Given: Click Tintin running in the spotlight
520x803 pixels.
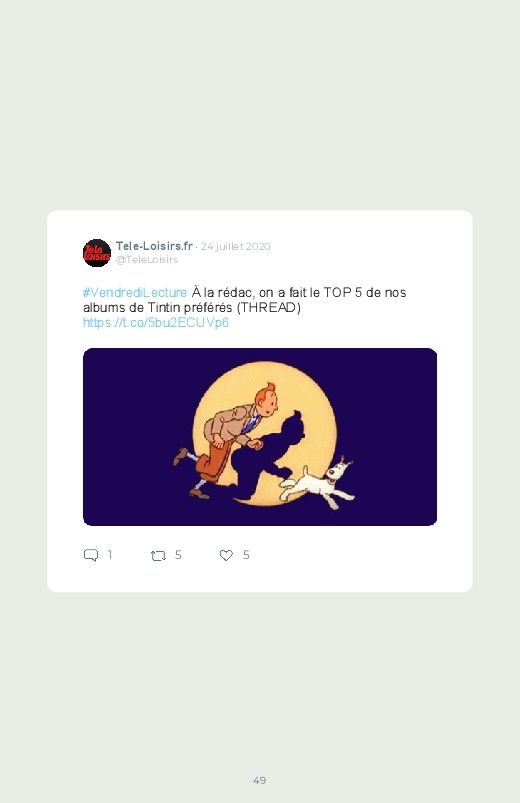Looking at the screenshot, I should click(225, 439).
